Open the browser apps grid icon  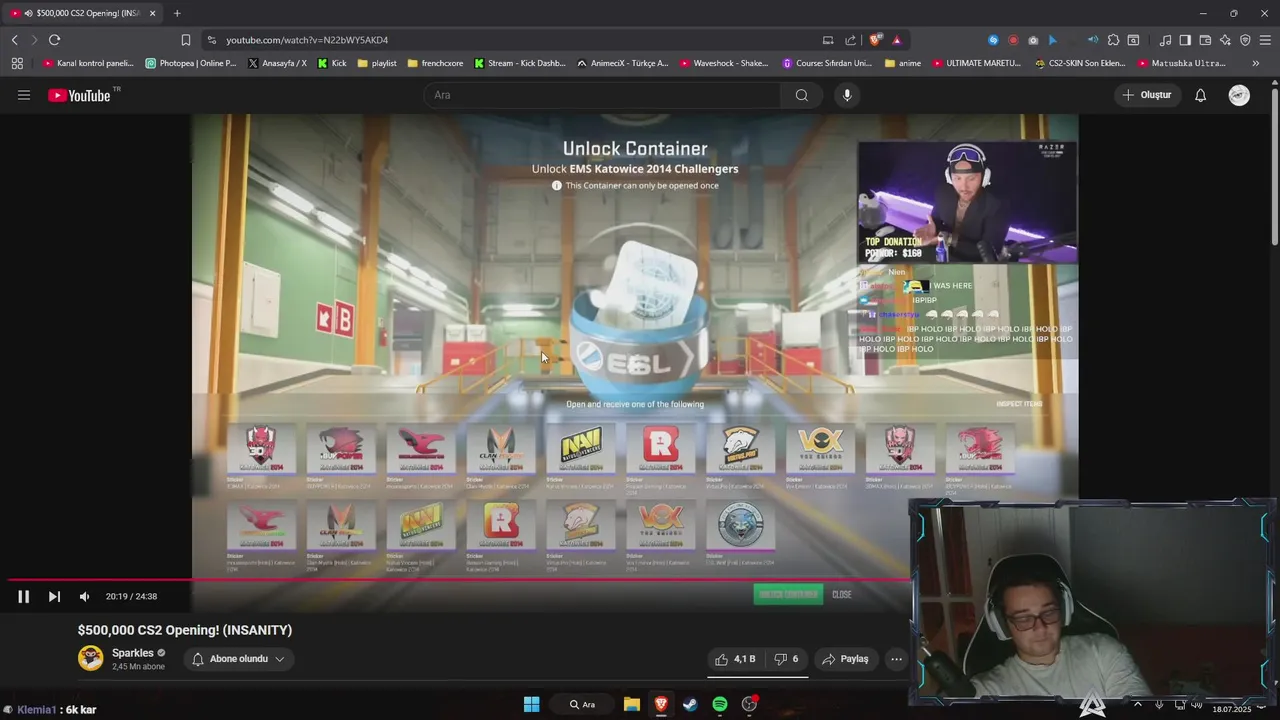tap(17, 63)
